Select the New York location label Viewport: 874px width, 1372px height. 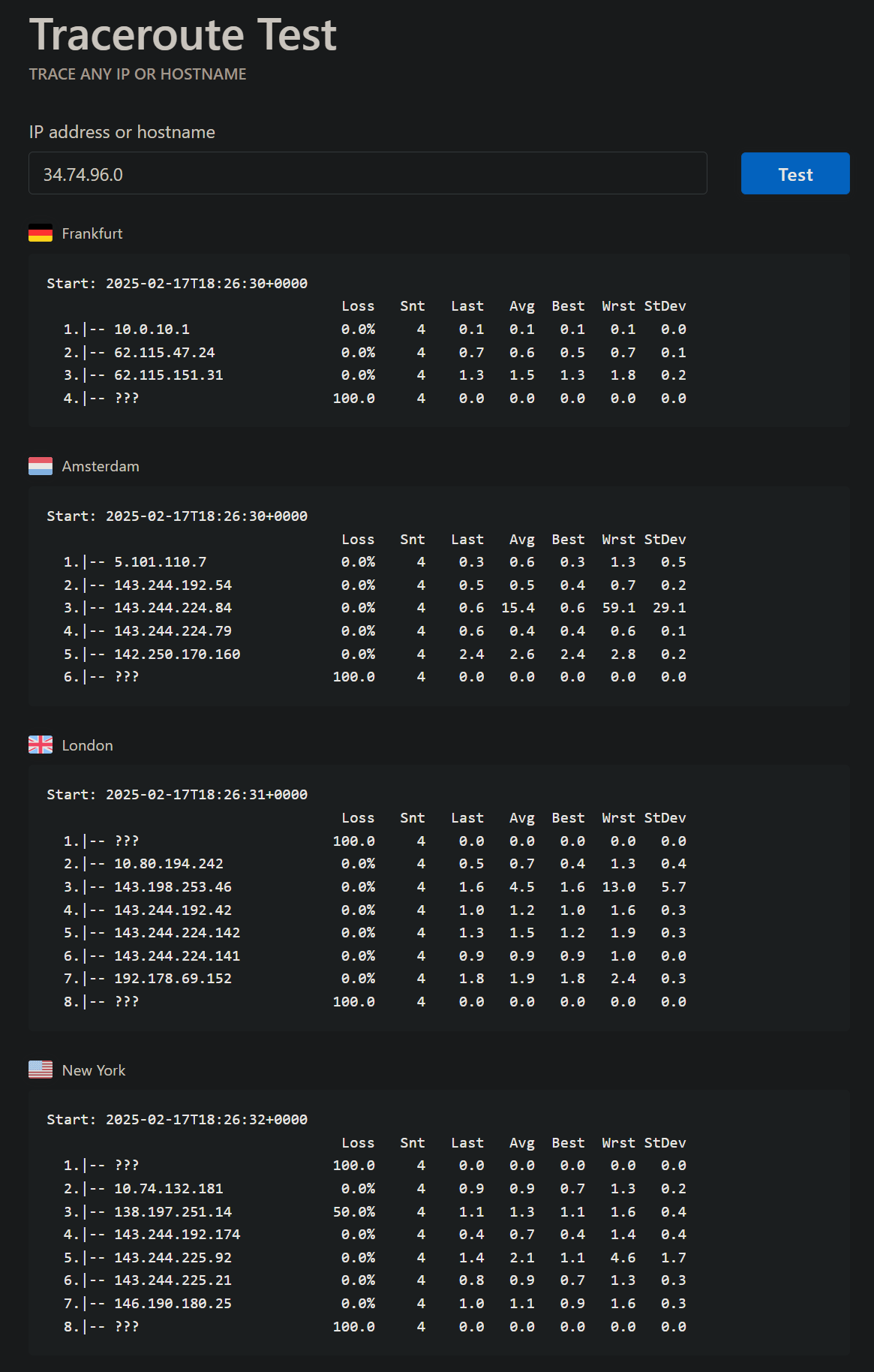point(94,1070)
